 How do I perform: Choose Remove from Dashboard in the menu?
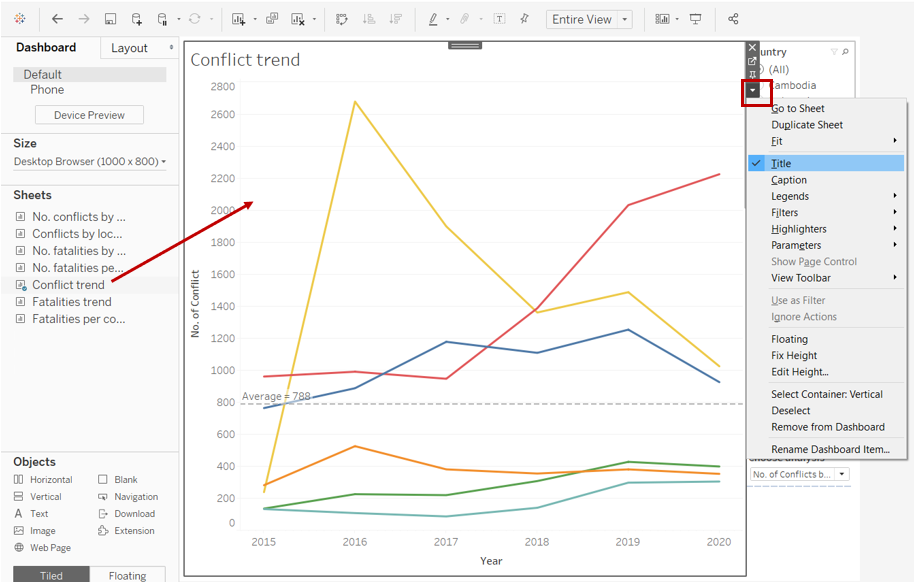click(827, 427)
